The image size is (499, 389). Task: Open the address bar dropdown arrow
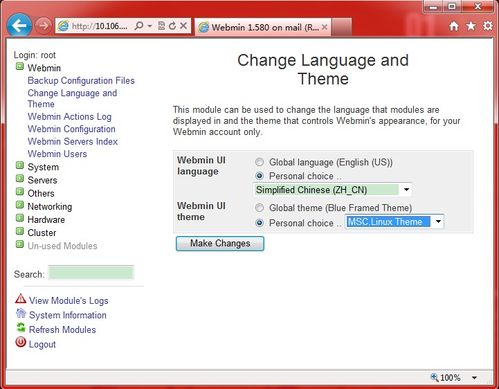[150, 26]
